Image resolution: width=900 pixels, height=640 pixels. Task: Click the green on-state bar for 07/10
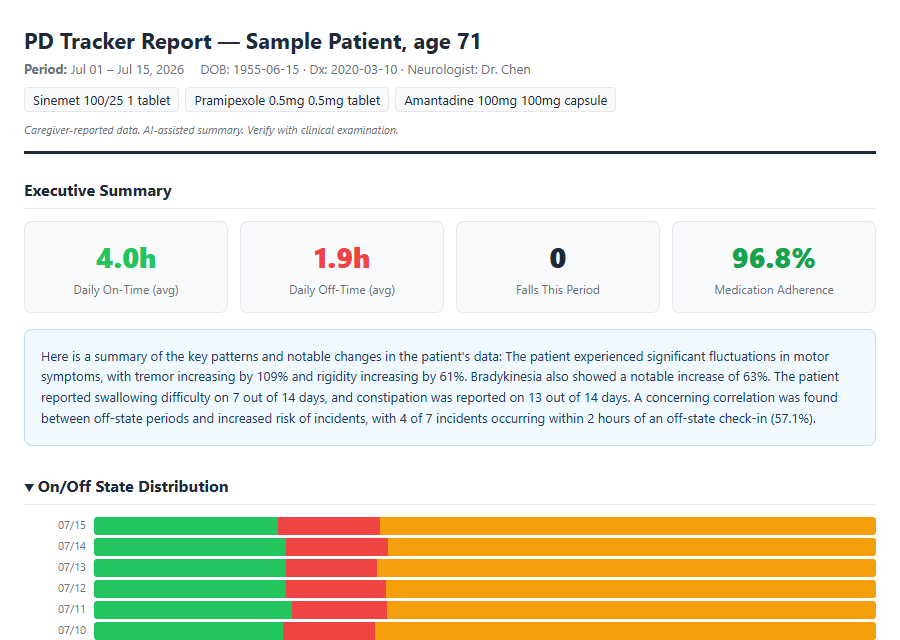188,631
